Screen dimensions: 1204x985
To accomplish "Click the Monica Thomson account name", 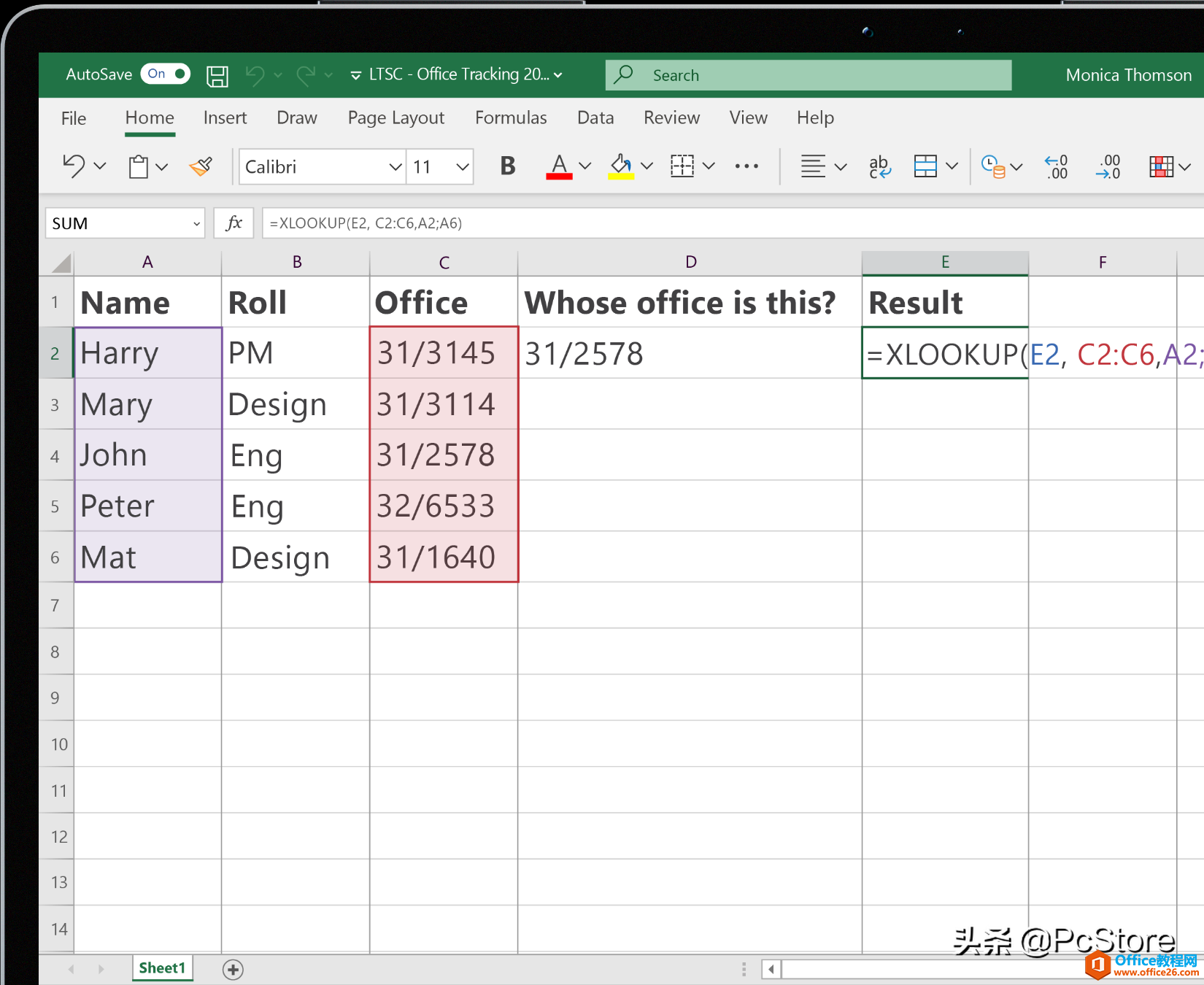I will tap(1128, 74).
